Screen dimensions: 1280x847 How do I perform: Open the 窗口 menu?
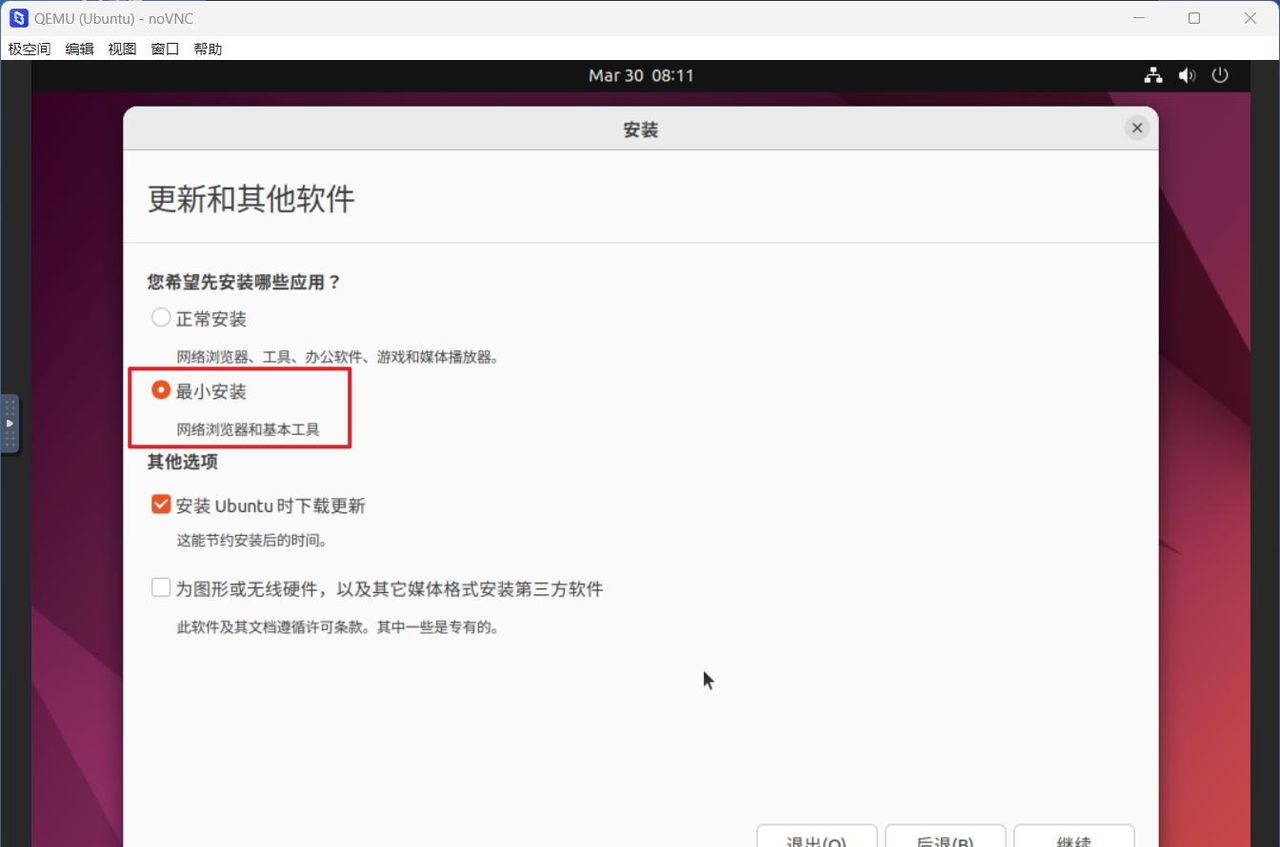165,49
